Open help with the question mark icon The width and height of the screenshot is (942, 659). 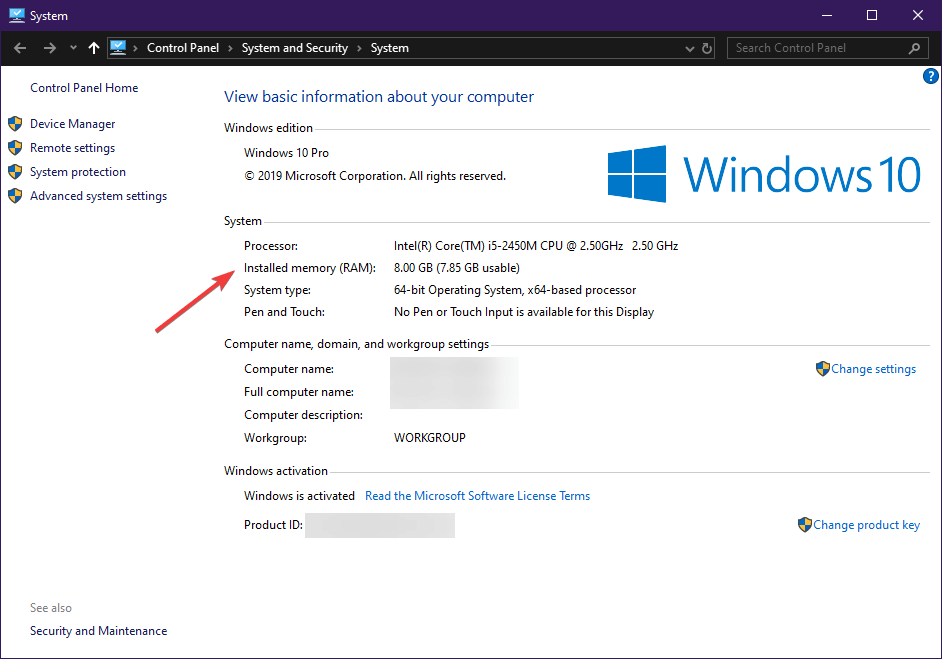pos(931,76)
